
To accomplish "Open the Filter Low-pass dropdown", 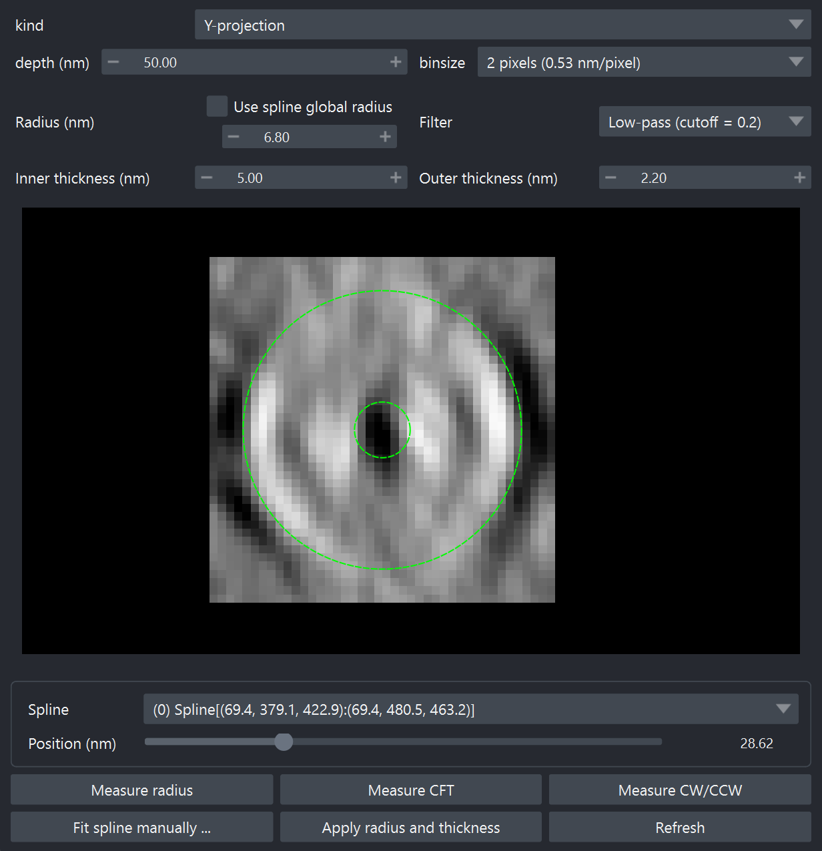I will [704, 122].
